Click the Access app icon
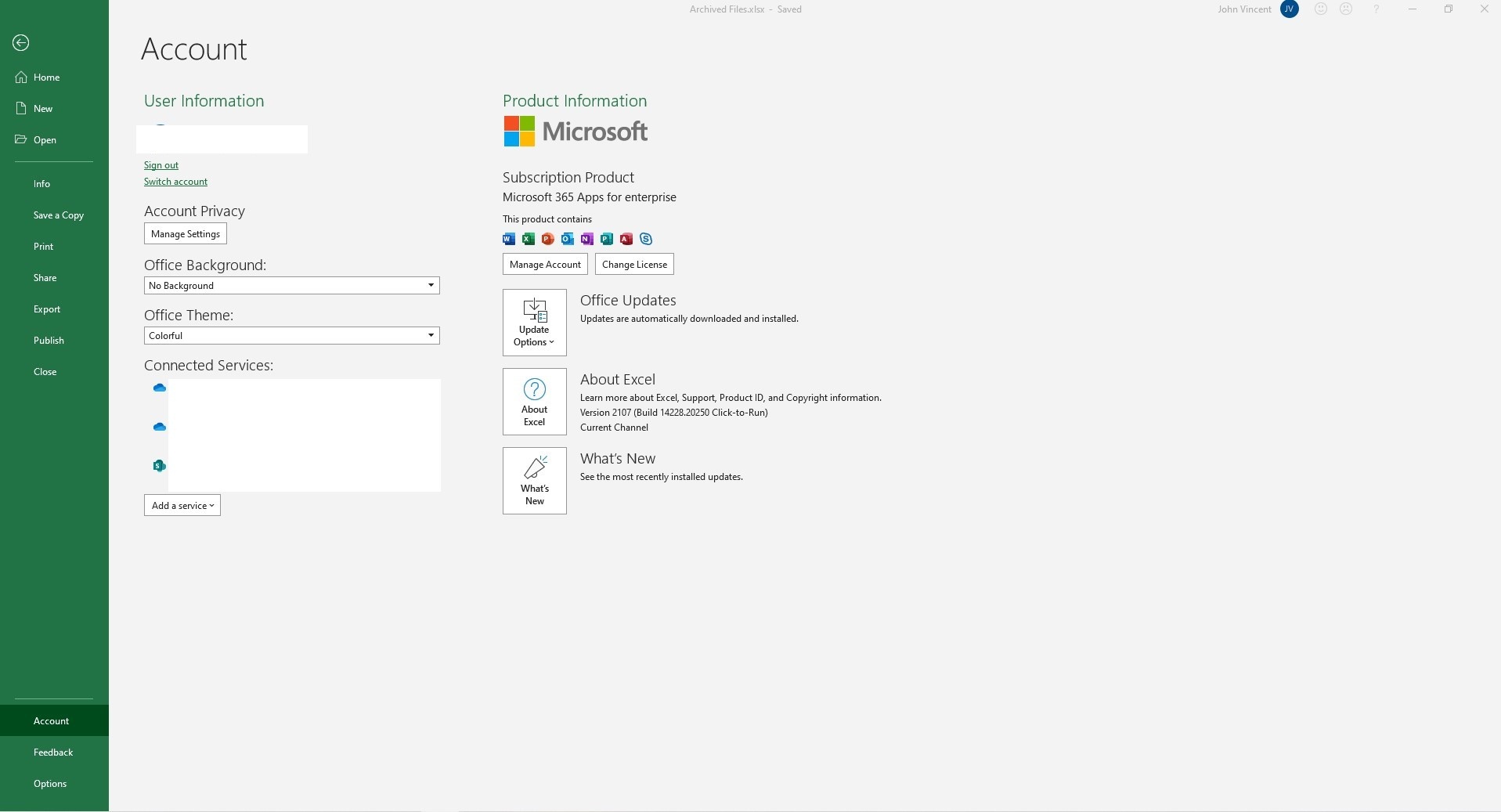Screen dimensions: 1501x812 point(626,239)
